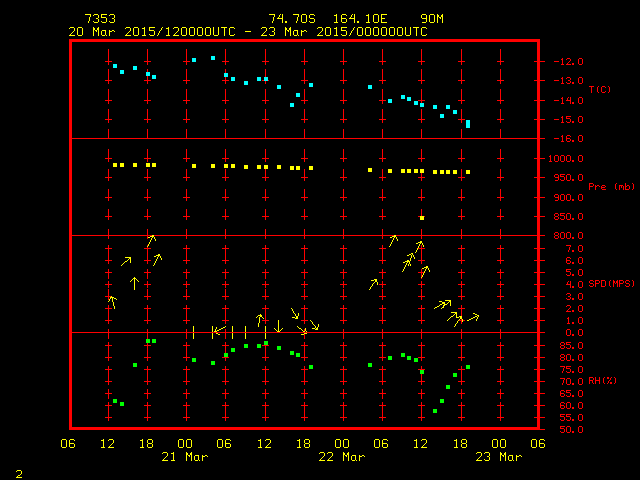Select the longitude value 164.10E
640x480 pixels.
tap(365, 19)
